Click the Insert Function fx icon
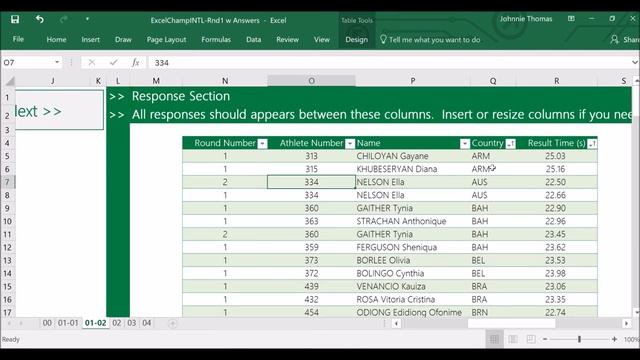Screen dimensions: 640x360 click(136, 62)
